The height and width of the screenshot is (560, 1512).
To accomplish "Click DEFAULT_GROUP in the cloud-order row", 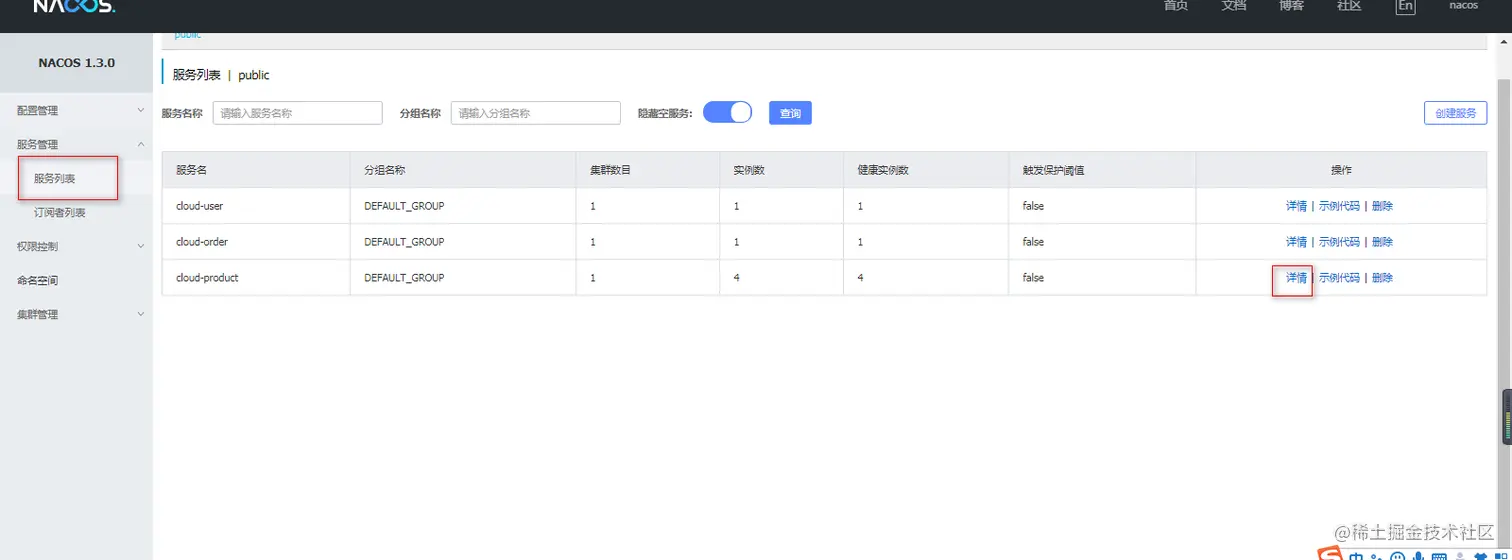I will tap(403, 242).
